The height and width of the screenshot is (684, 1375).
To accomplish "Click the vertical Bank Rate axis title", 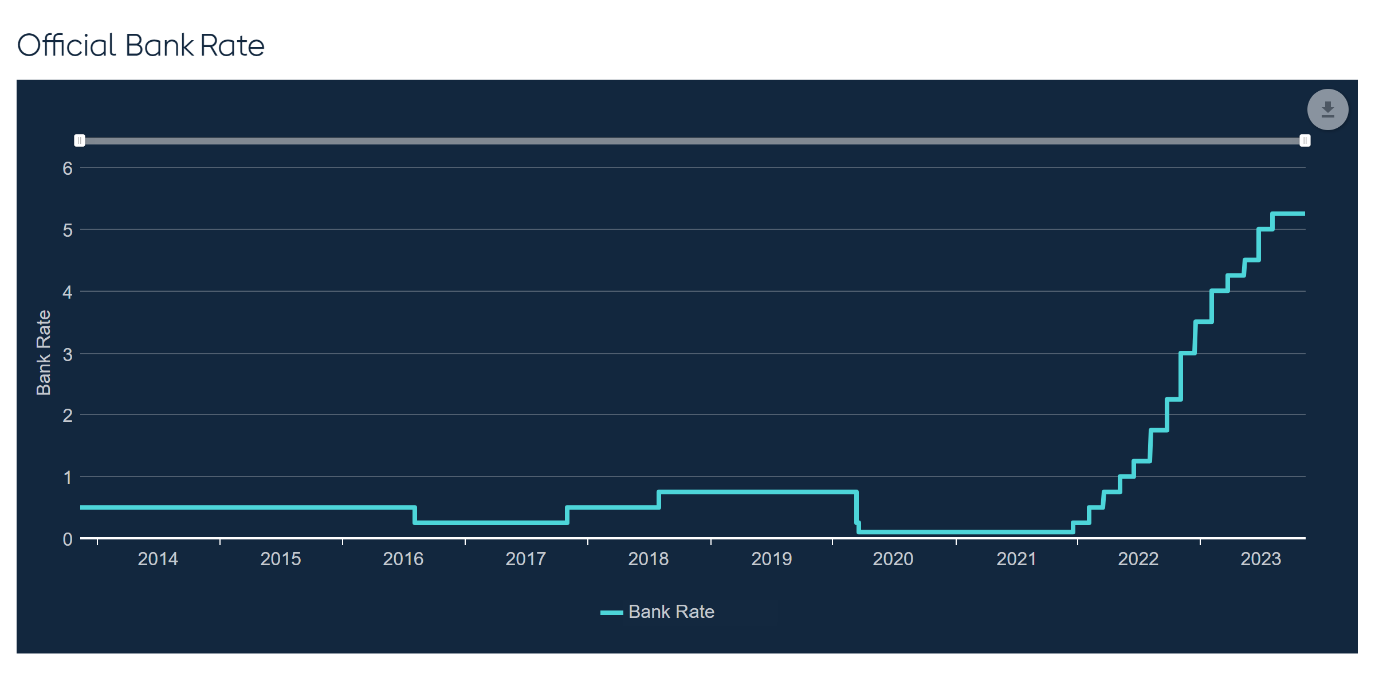I will tap(44, 353).
